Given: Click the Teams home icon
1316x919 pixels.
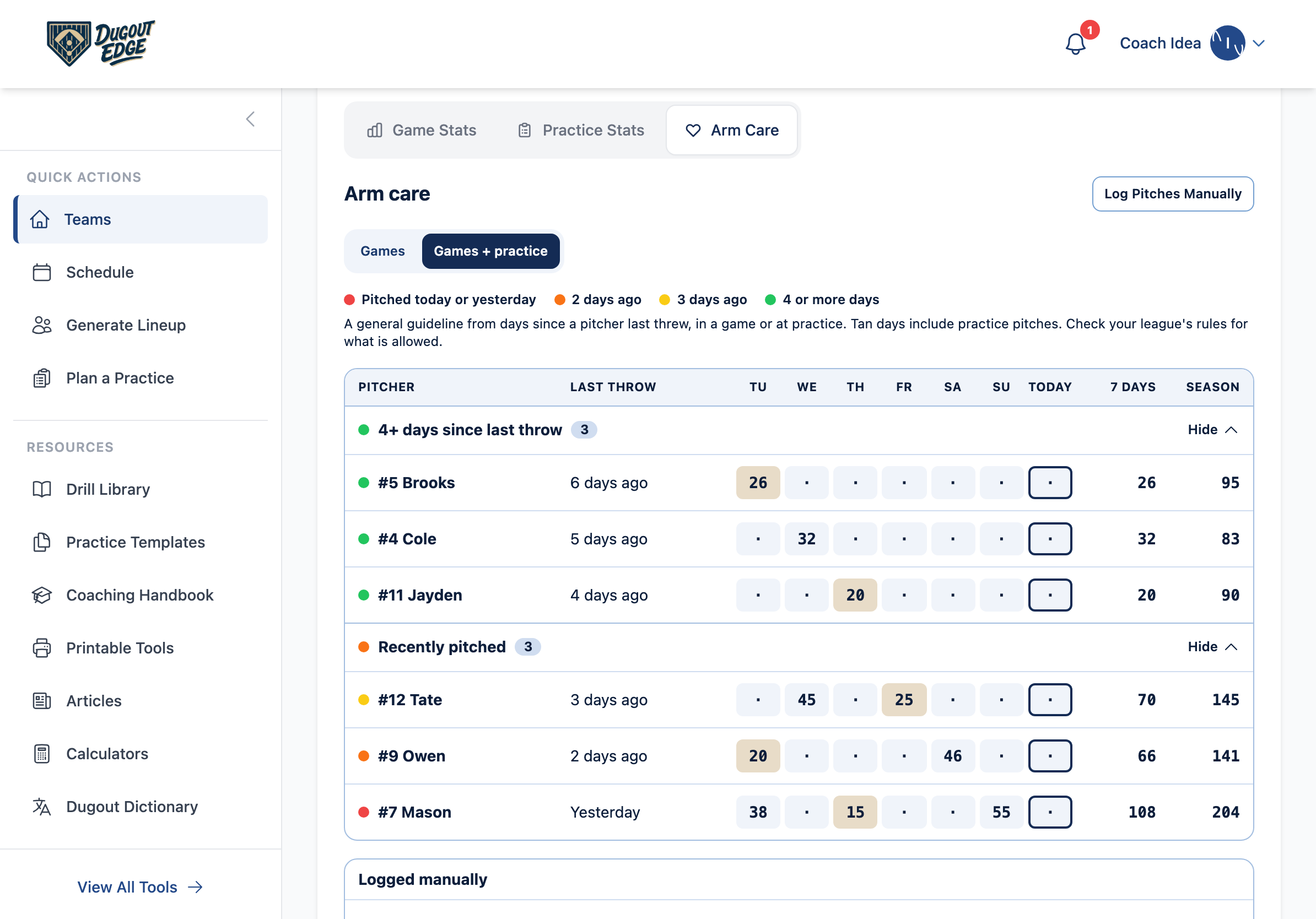Looking at the screenshot, I should [x=40, y=219].
